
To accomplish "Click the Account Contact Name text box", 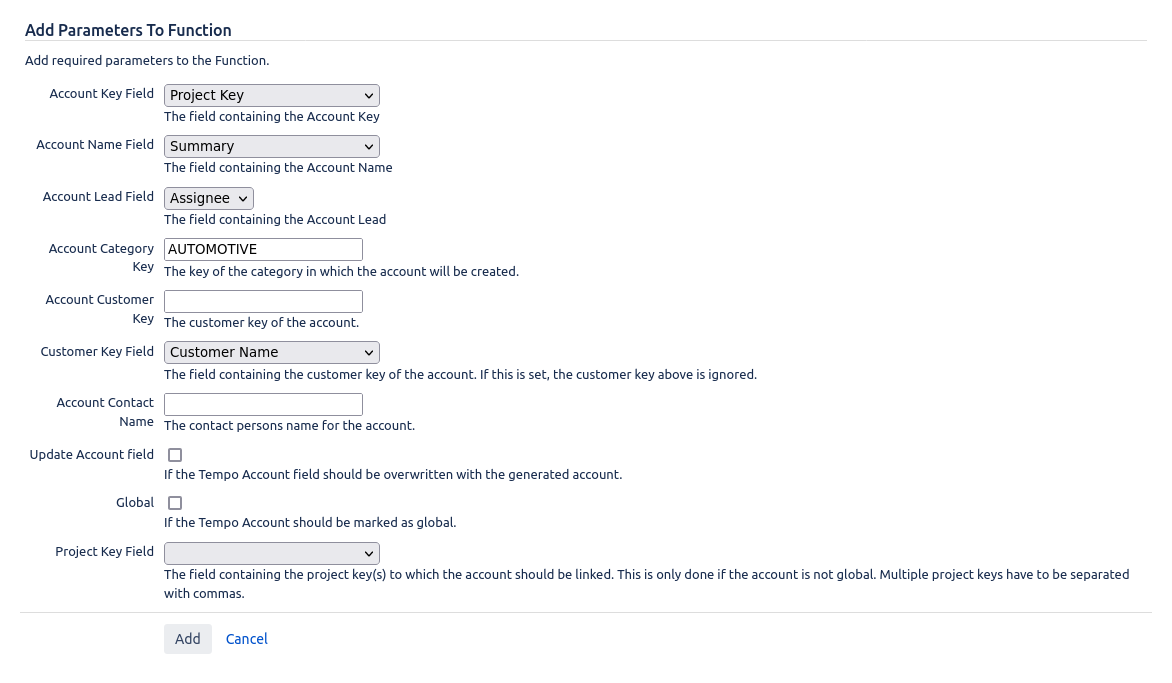I will point(263,404).
